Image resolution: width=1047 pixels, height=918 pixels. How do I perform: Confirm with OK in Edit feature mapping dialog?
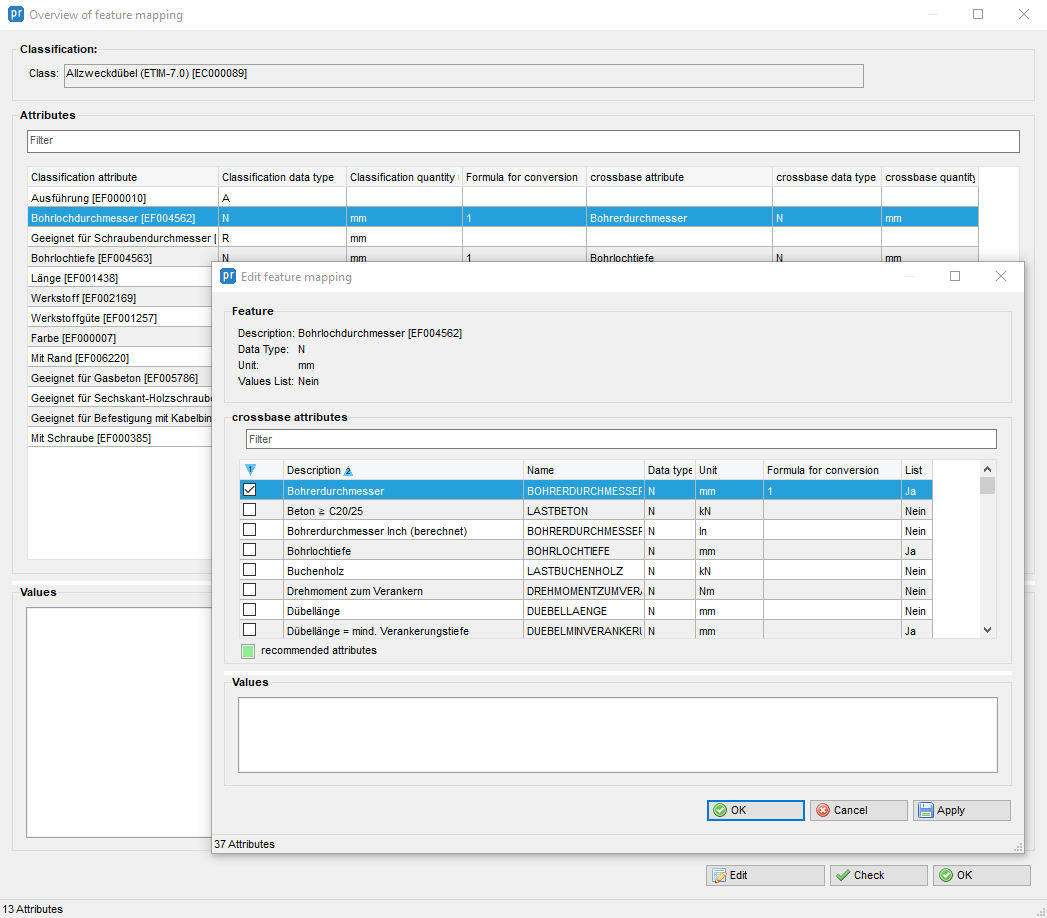point(756,811)
